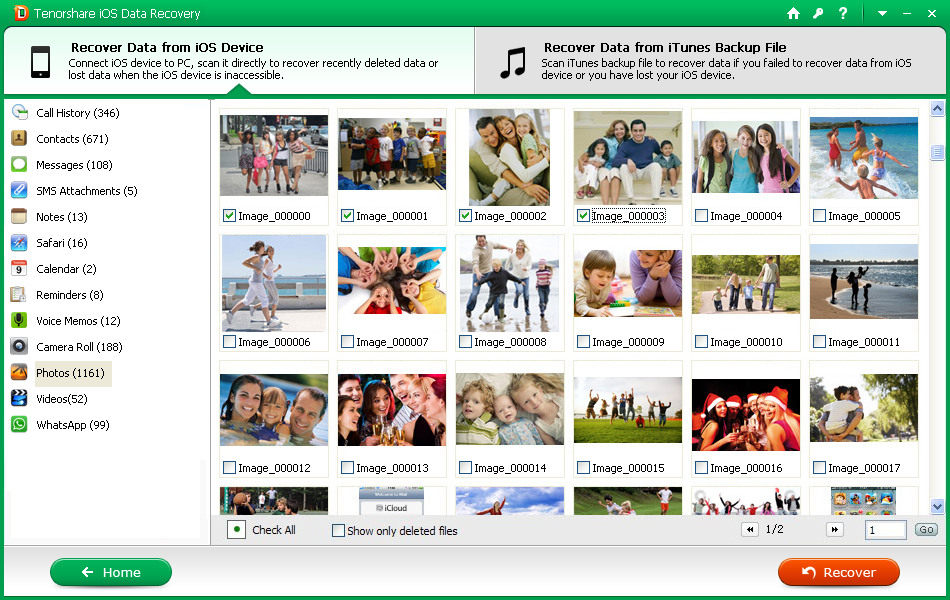This screenshot has width=950, height=600.
Task: Open the Image_000006 jogging thumbnail
Action: (274, 283)
